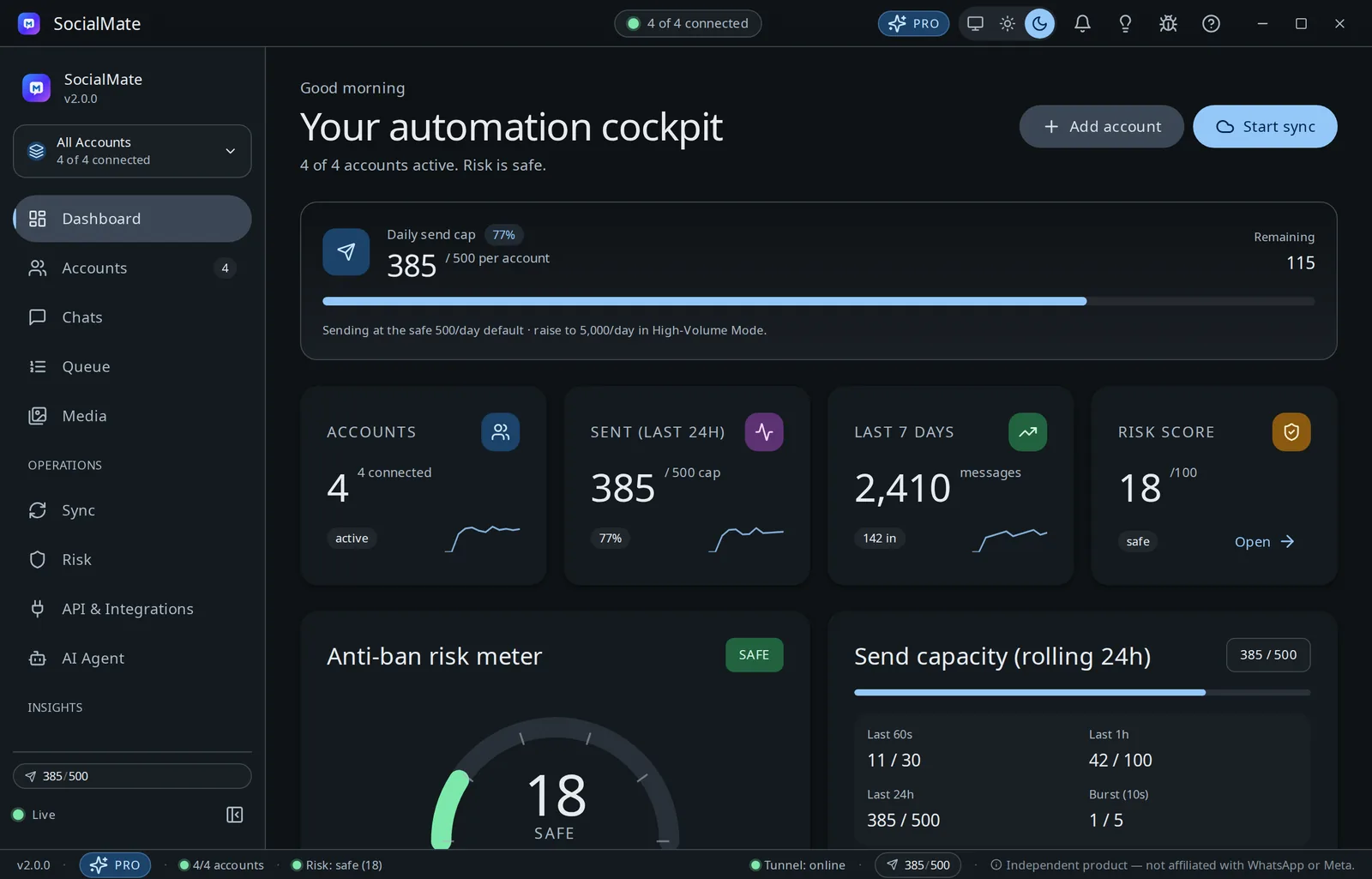Click the status bar PRO badge
Viewport: 1372px width, 879px height.
(x=115, y=864)
